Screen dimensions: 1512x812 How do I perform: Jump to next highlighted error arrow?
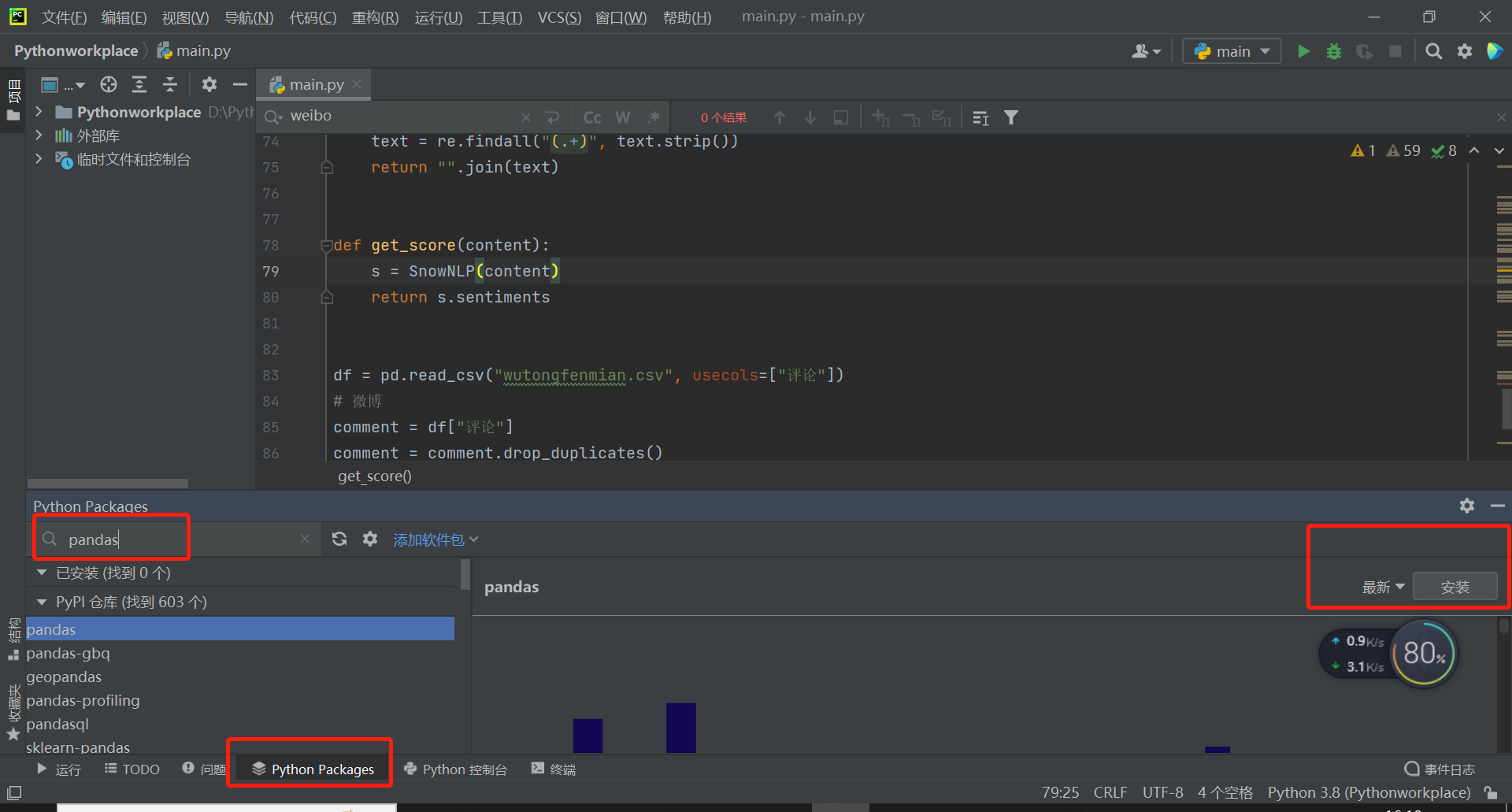click(1499, 150)
